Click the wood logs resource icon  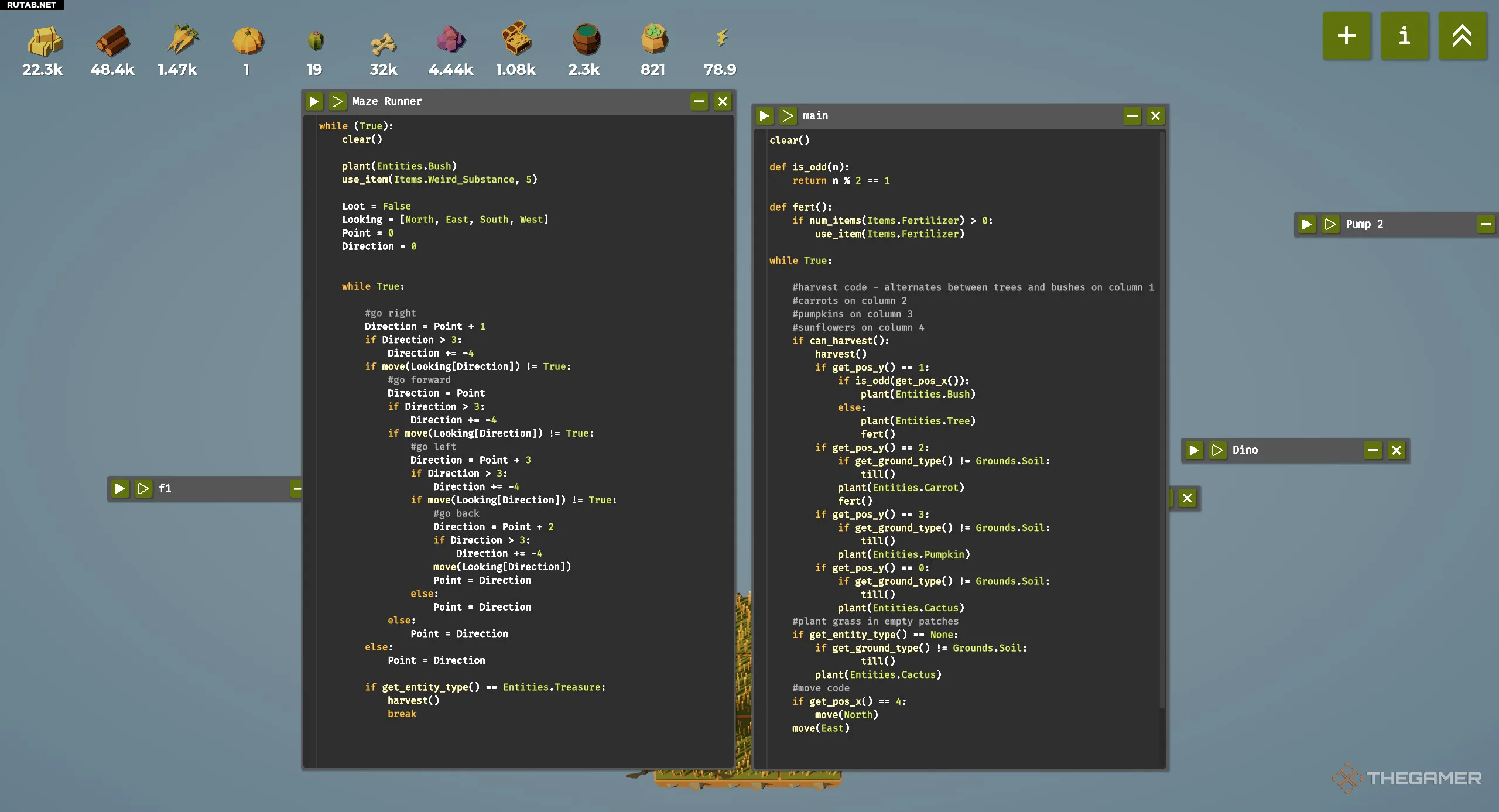pos(112,41)
